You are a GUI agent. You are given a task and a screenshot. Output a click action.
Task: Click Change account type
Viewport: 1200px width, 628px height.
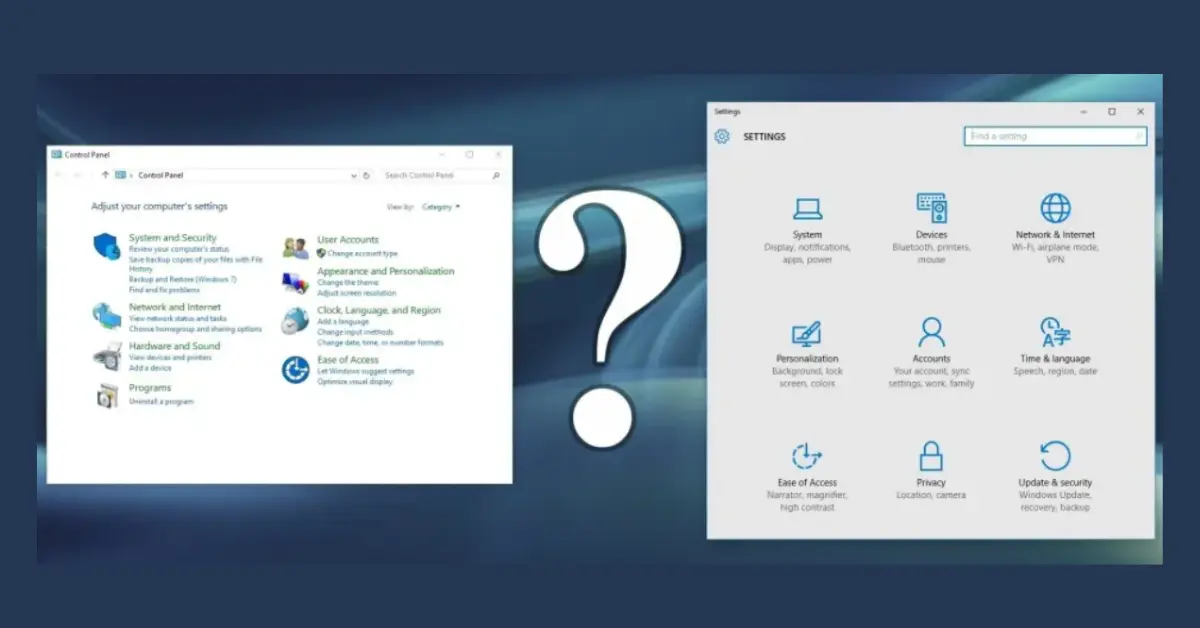[x=362, y=254]
